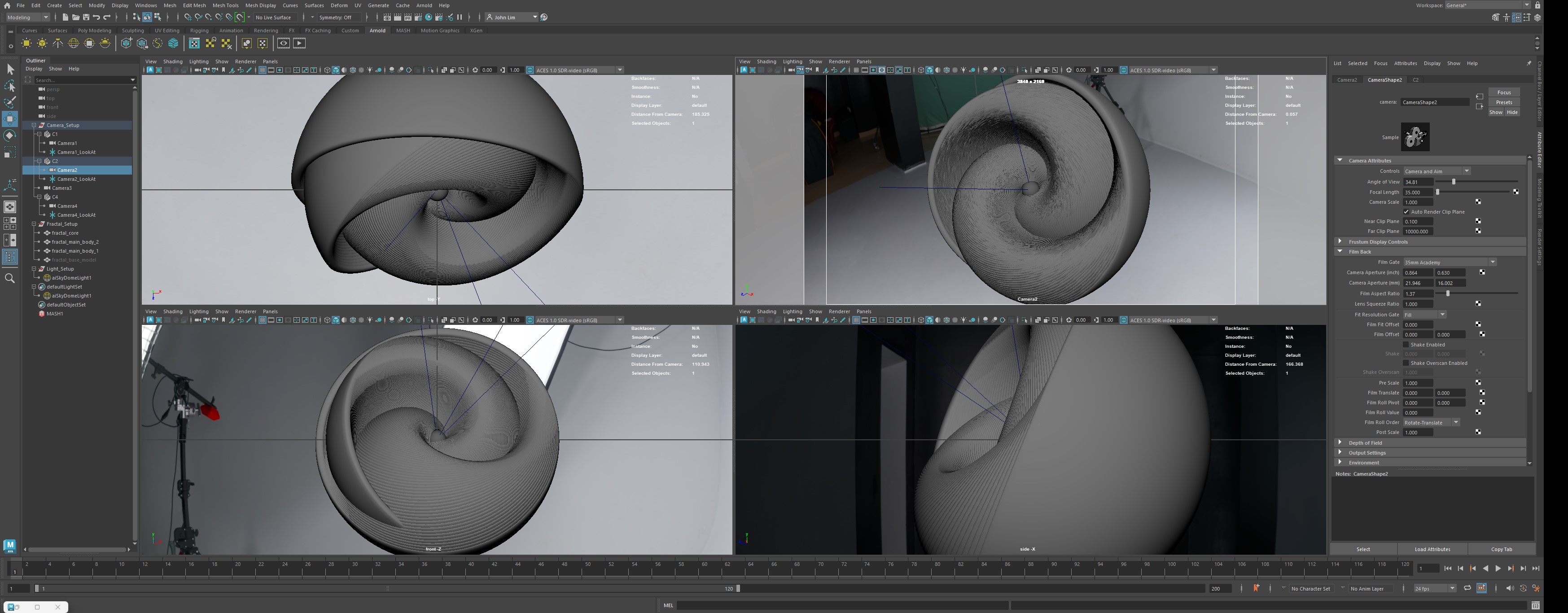Click the Outliner search field
This screenshot has height=613, width=1568.
[82, 80]
